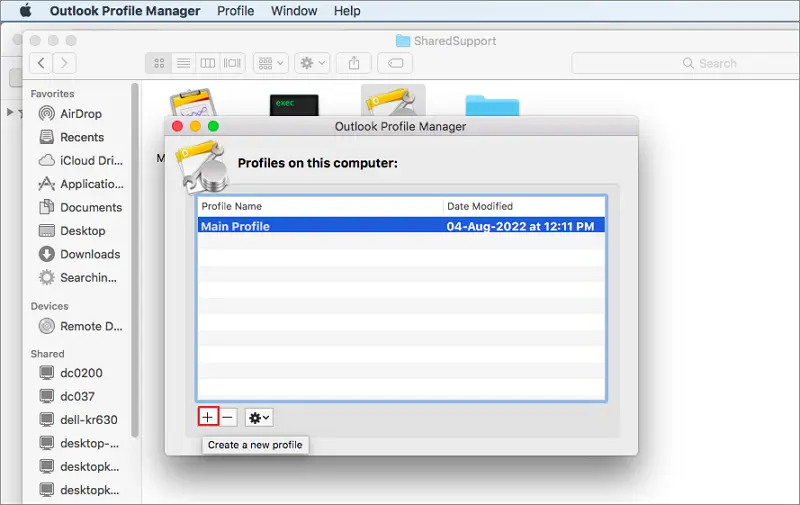Screen dimensions: 800x505
Task: Open Applications in Finder sidebar
Action: 91,184
